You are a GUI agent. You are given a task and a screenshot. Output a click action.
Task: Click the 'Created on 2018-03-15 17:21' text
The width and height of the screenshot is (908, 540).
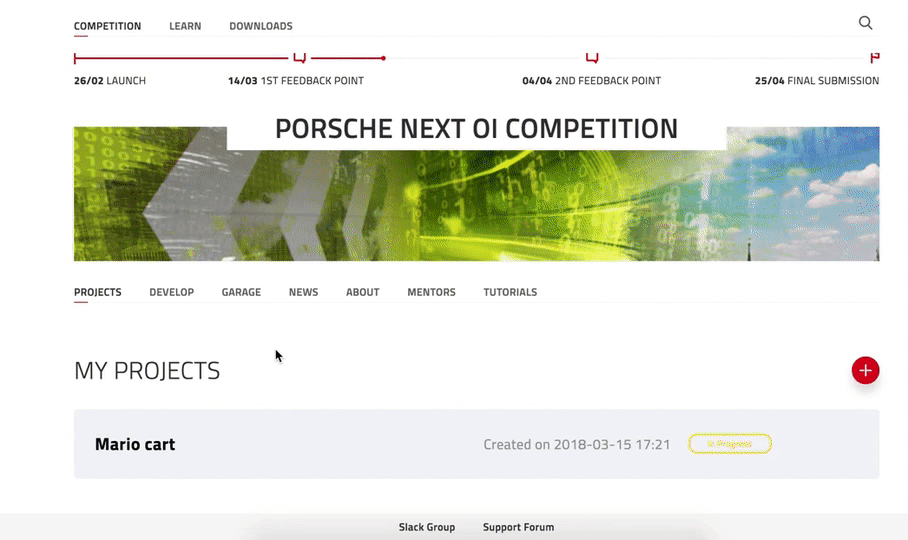(577, 445)
